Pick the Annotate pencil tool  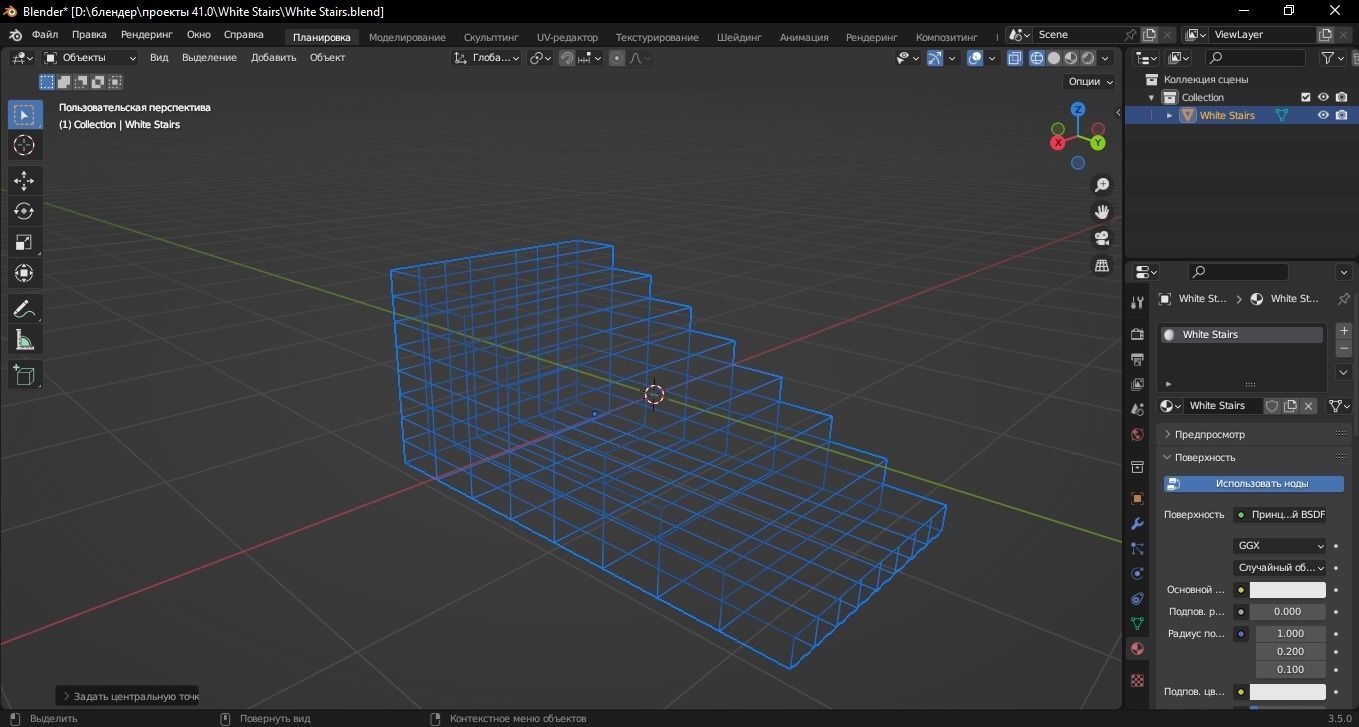pyautogui.click(x=24, y=309)
